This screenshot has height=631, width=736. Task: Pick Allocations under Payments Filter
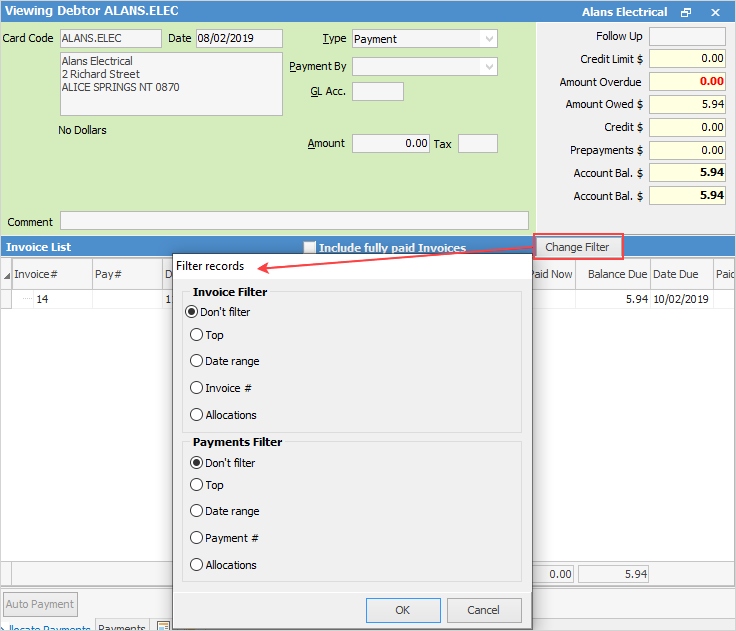197,565
